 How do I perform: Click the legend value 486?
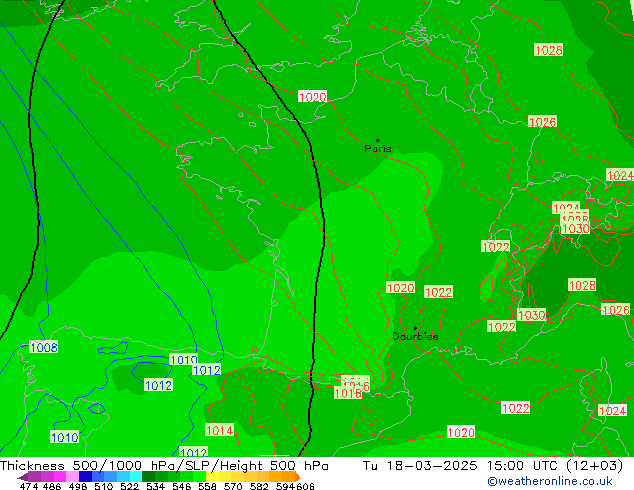(52, 486)
